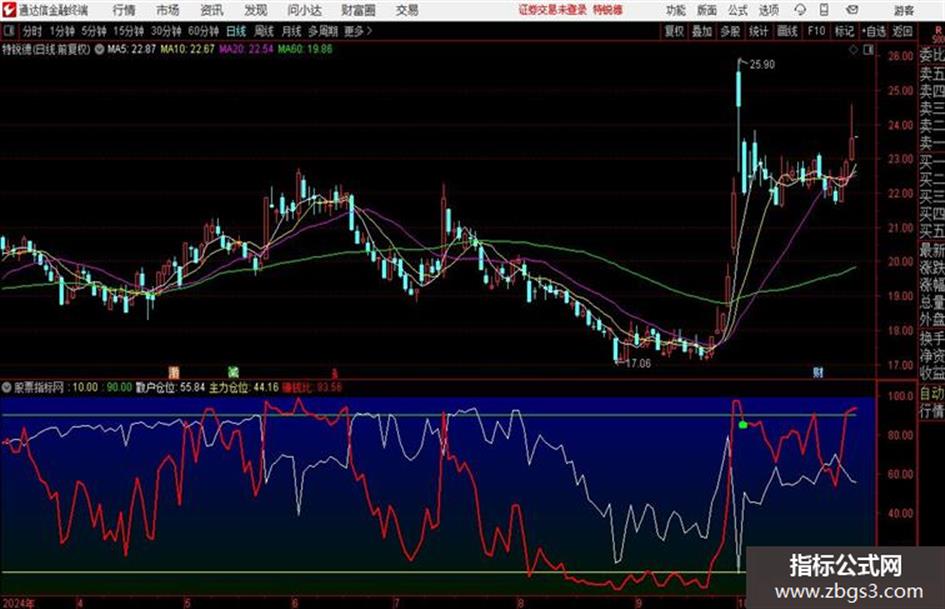Click the 2024年 label on the time axis
Screen dimensions: 945x609
pyautogui.click(x=18, y=603)
